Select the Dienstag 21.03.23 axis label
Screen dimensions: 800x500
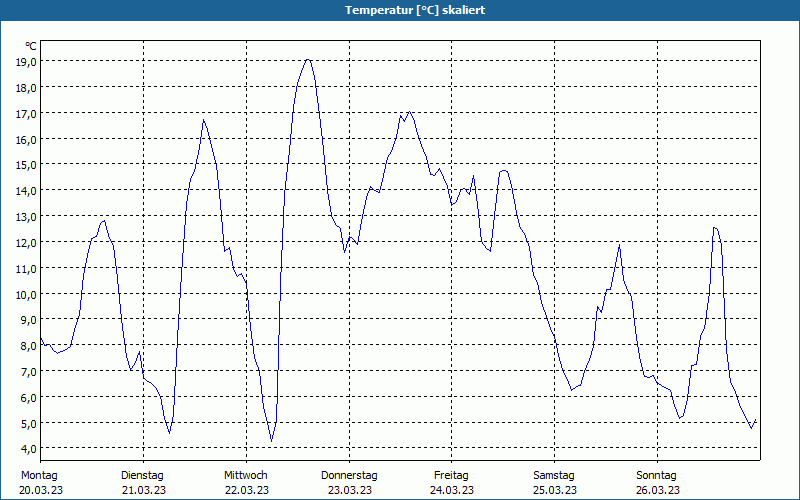tap(143, 483)
